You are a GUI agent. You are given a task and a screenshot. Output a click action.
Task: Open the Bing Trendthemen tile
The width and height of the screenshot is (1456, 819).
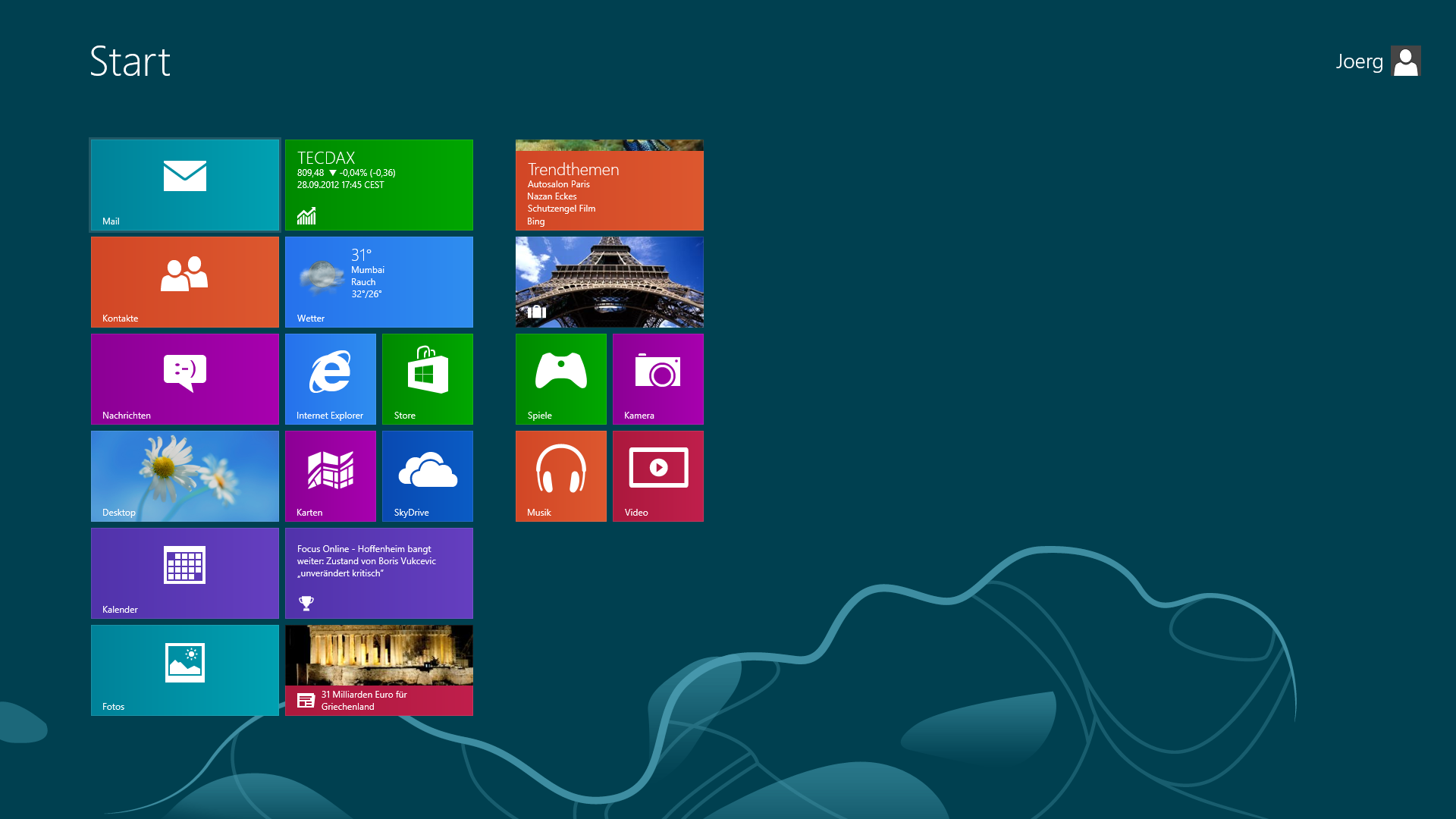[x=610, y=185]
